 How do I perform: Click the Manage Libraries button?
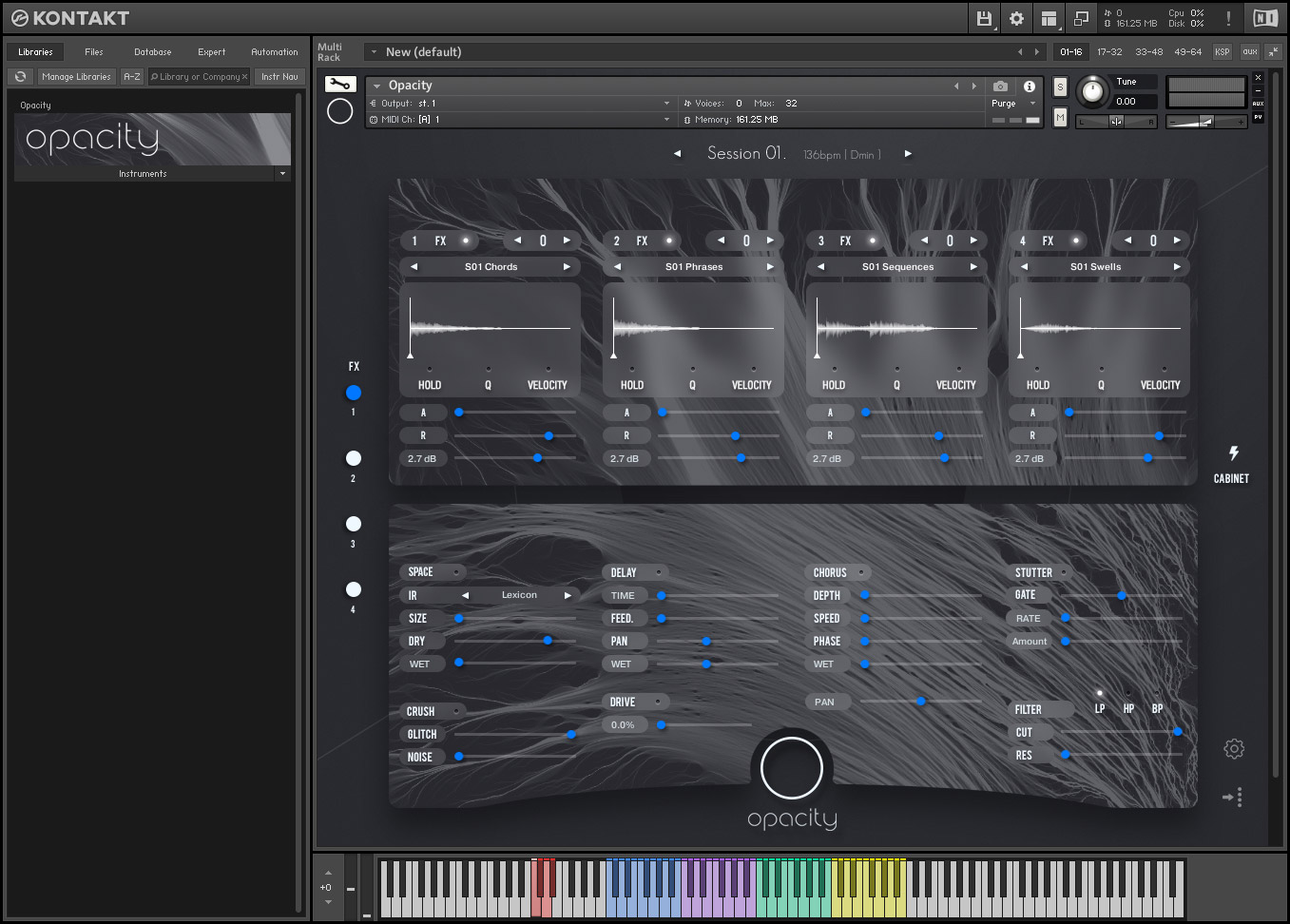[x=76, y=77]
